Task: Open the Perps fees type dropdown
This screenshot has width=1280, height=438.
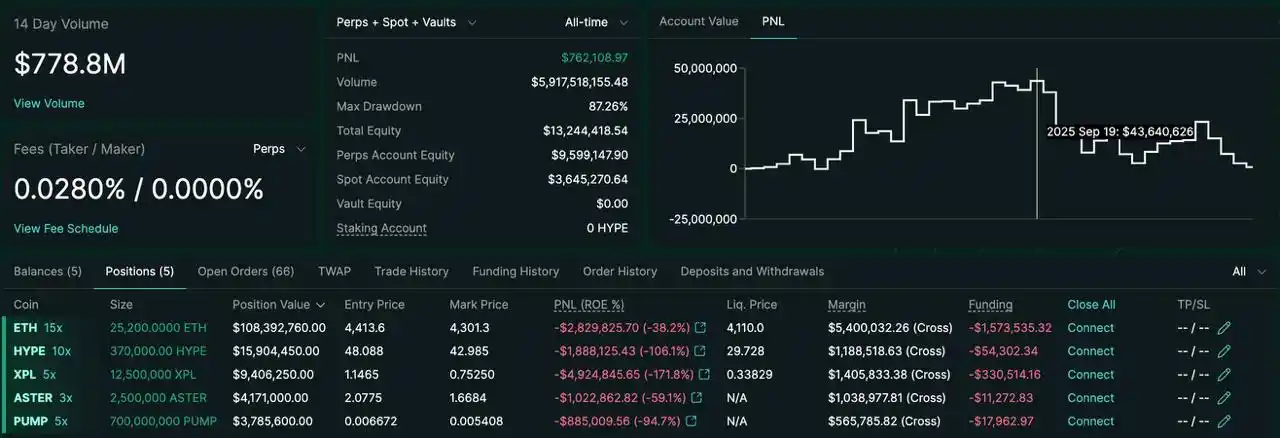Action: pyautogui.click(x=280, y=149)
